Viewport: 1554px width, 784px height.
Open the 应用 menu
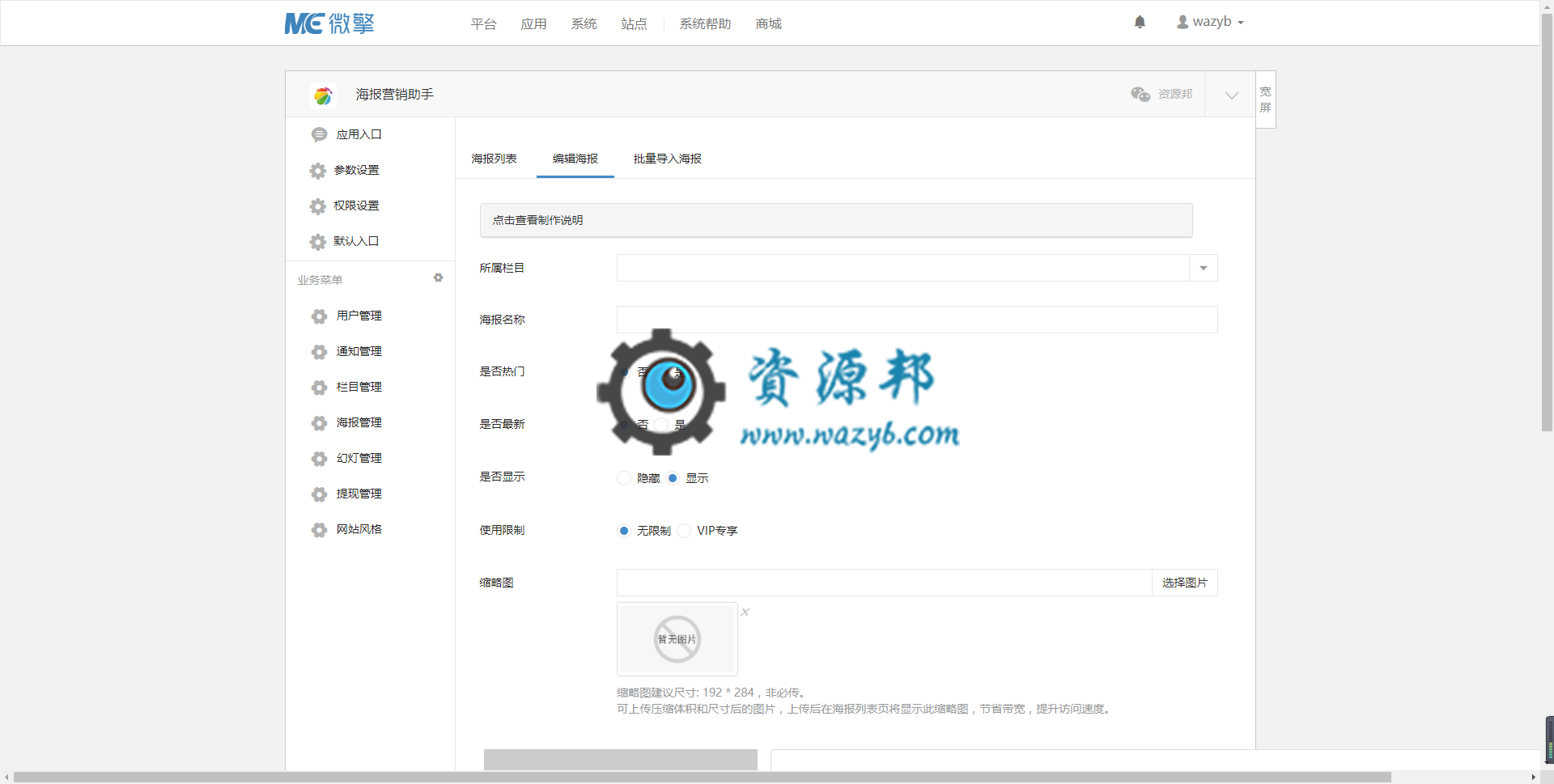click(533, 24)
